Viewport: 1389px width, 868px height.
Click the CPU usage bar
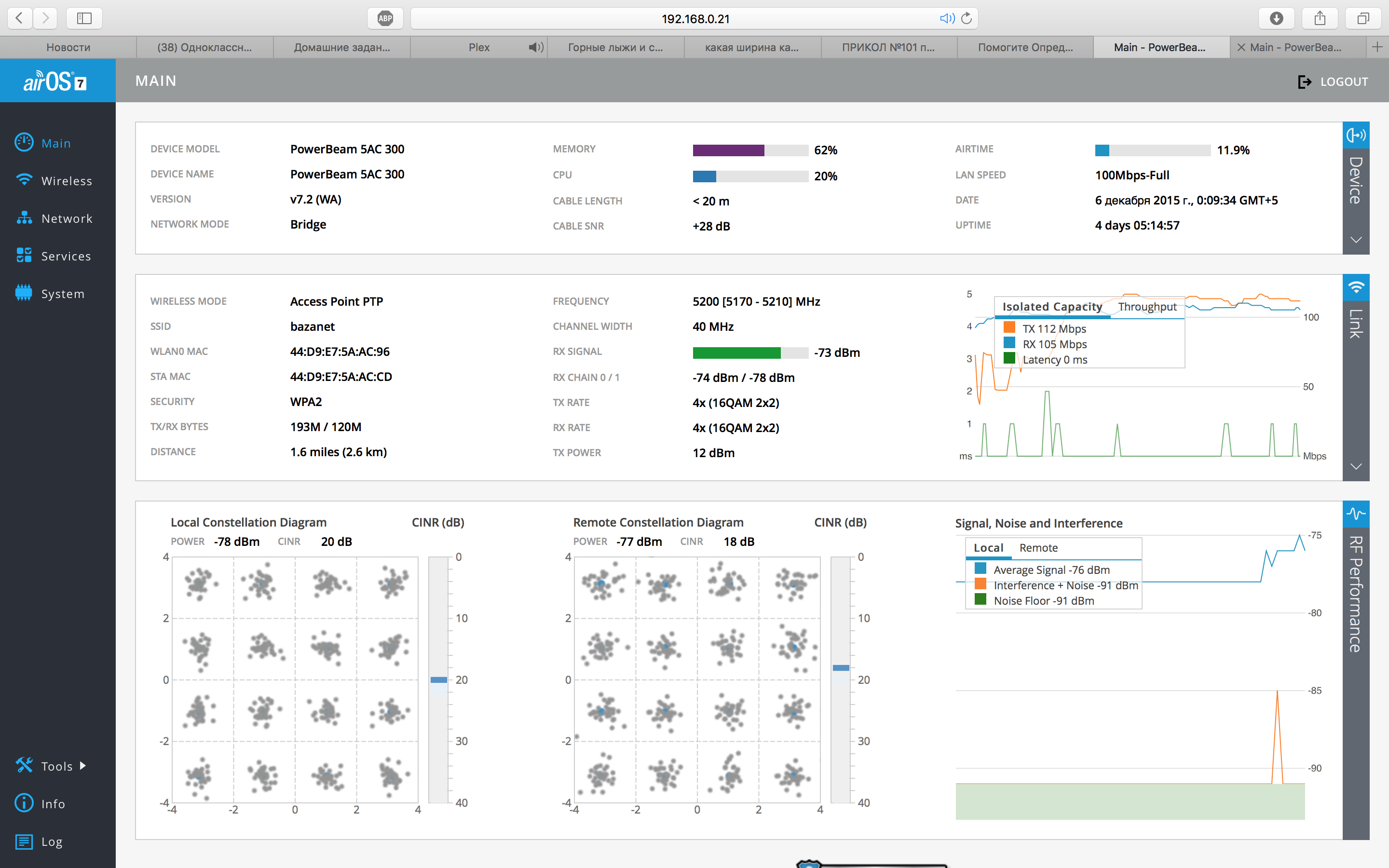tap(750, 176)
